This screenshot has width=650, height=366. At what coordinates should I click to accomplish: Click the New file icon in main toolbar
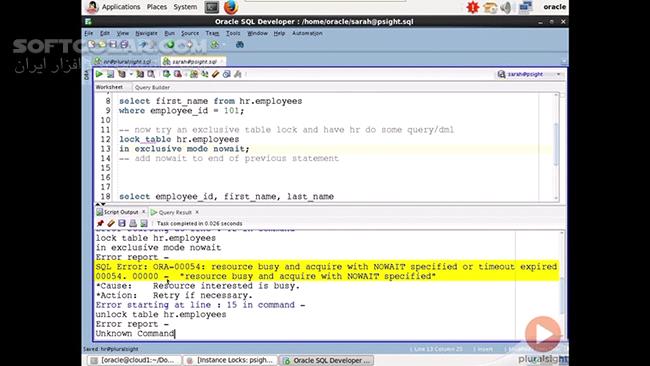[x=92, y=44]
